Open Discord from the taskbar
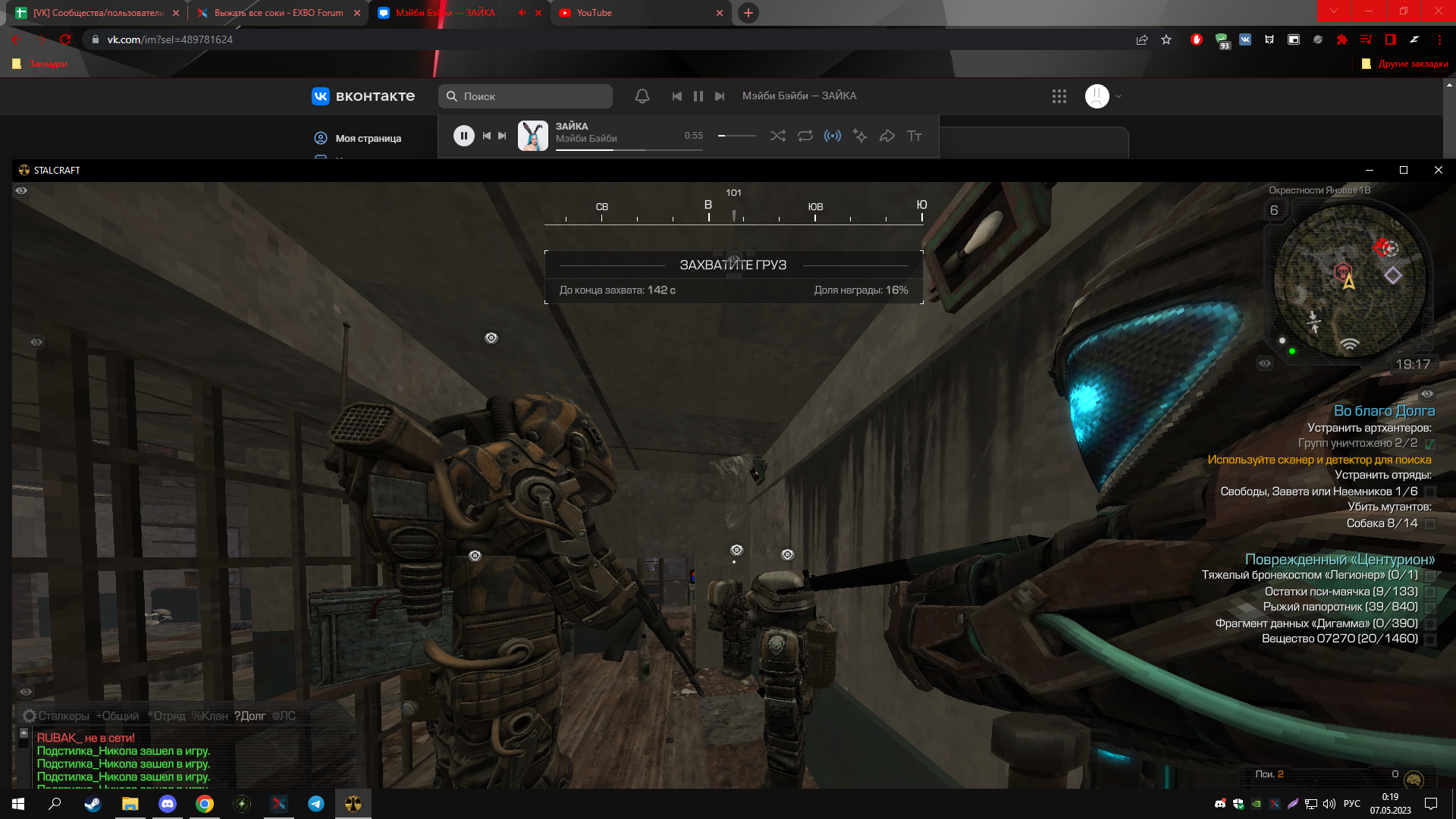 [x=168, y=804]
